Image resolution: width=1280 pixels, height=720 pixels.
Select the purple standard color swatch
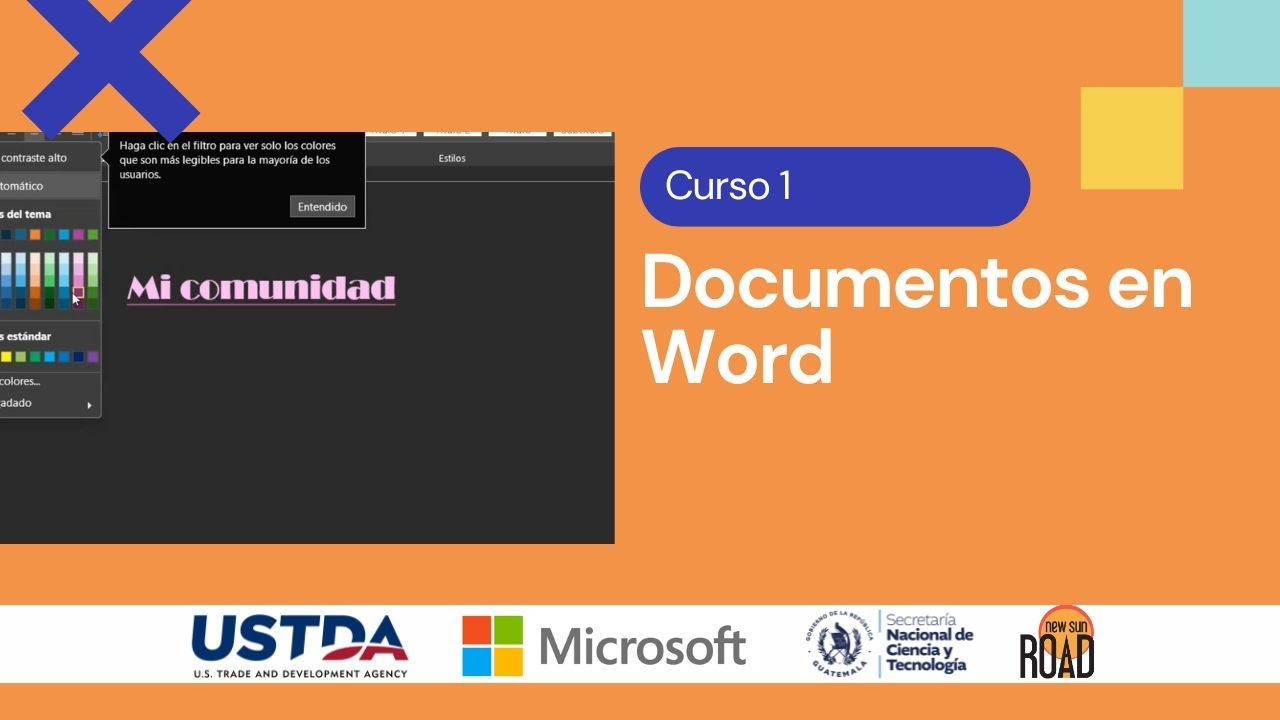pos(93,357)
